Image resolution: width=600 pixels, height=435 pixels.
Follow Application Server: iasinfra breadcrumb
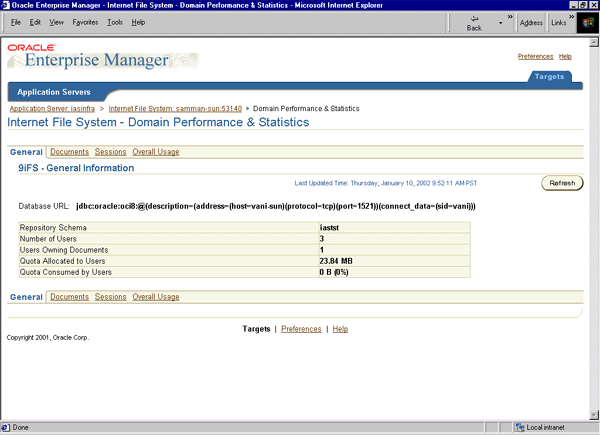pos(52,109)
